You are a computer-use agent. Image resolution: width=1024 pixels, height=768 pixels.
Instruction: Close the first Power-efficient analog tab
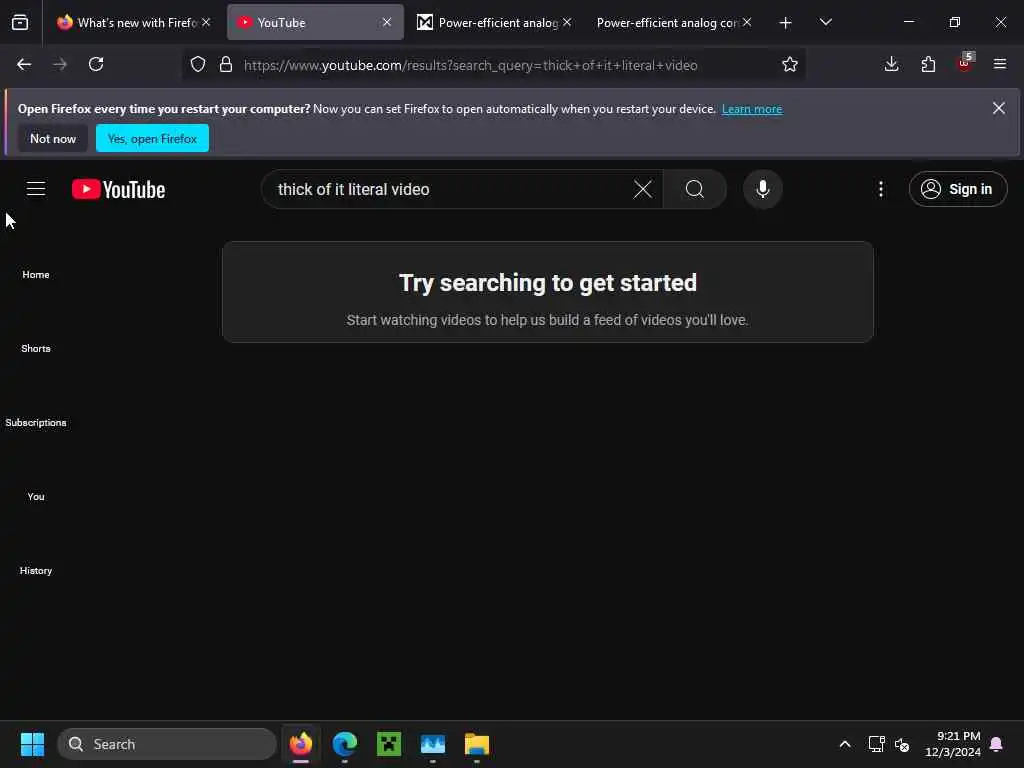pos(567,22)
